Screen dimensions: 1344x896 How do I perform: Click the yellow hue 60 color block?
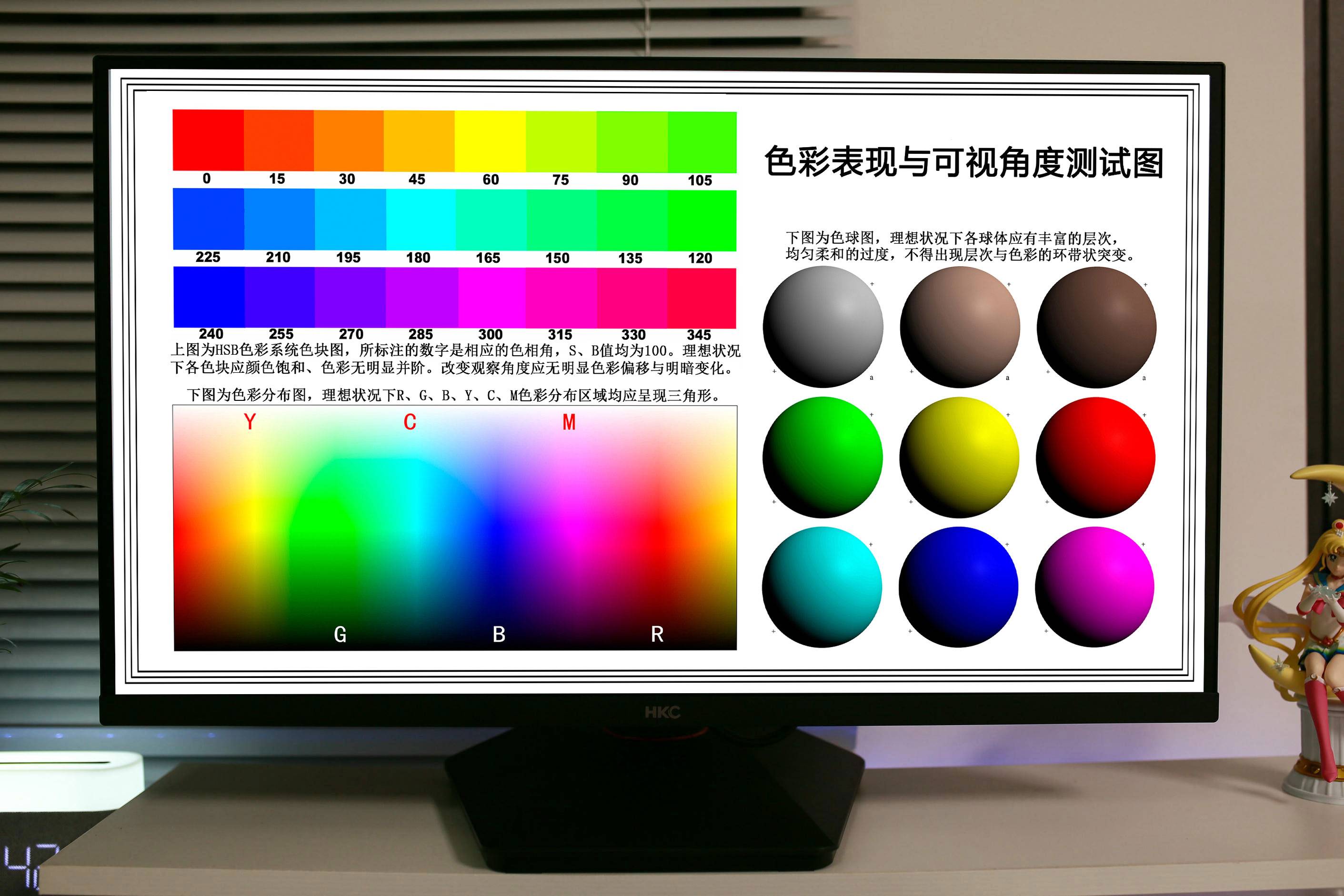click(490, 141)
